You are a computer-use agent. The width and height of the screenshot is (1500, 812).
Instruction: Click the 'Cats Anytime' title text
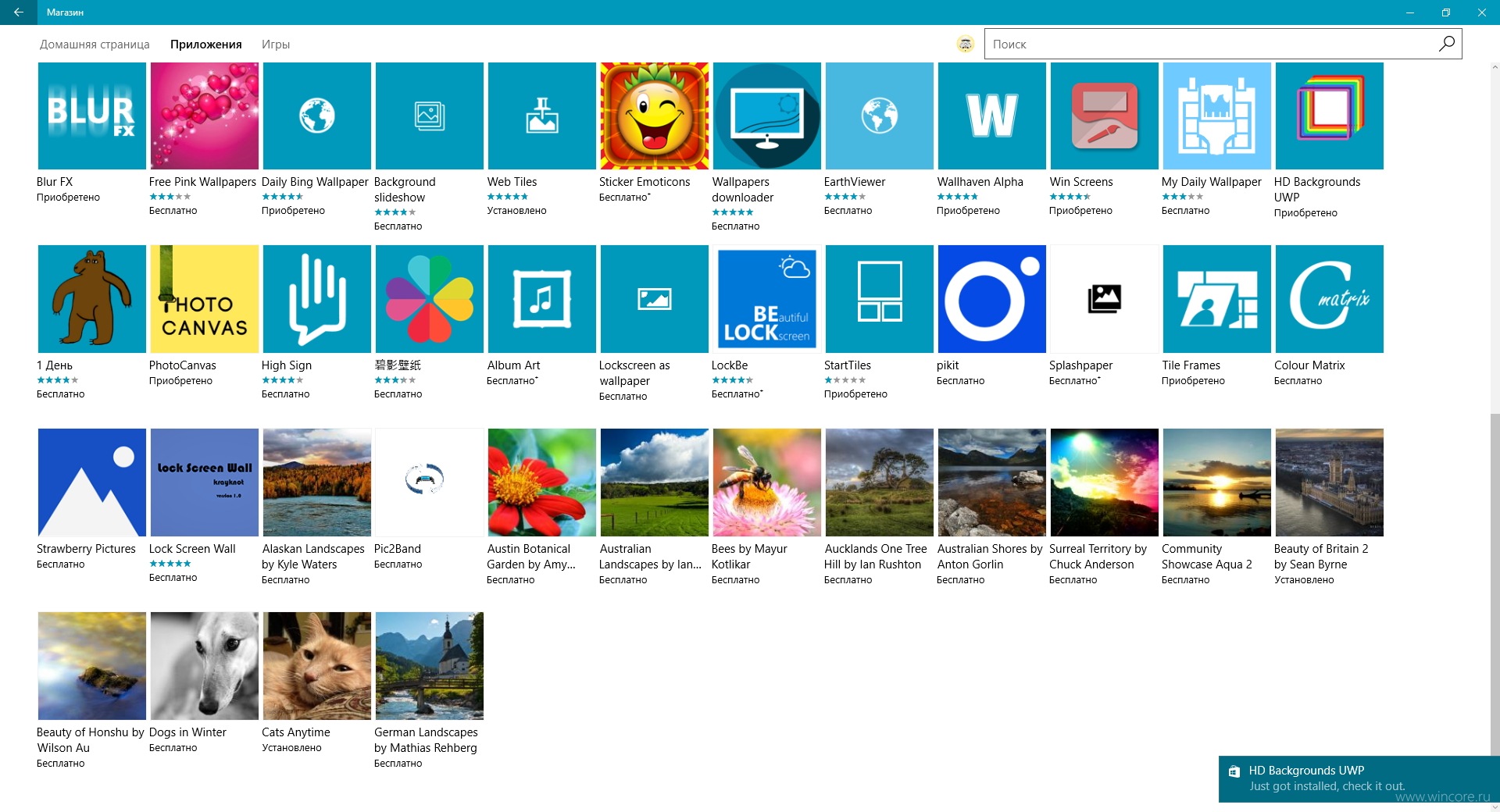point(295,732)
